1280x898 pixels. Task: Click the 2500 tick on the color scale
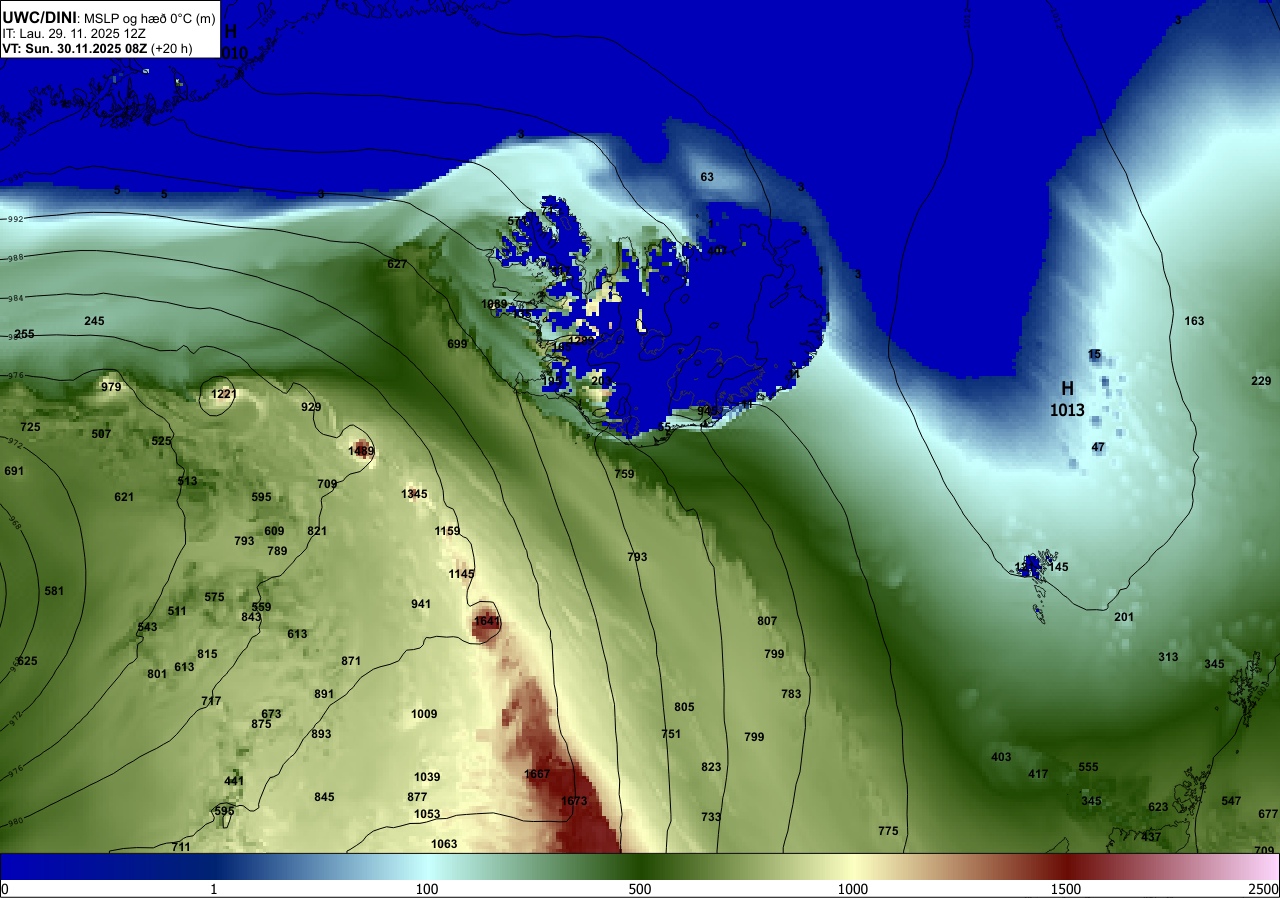pyautogui.click(x=1265, y=889)
